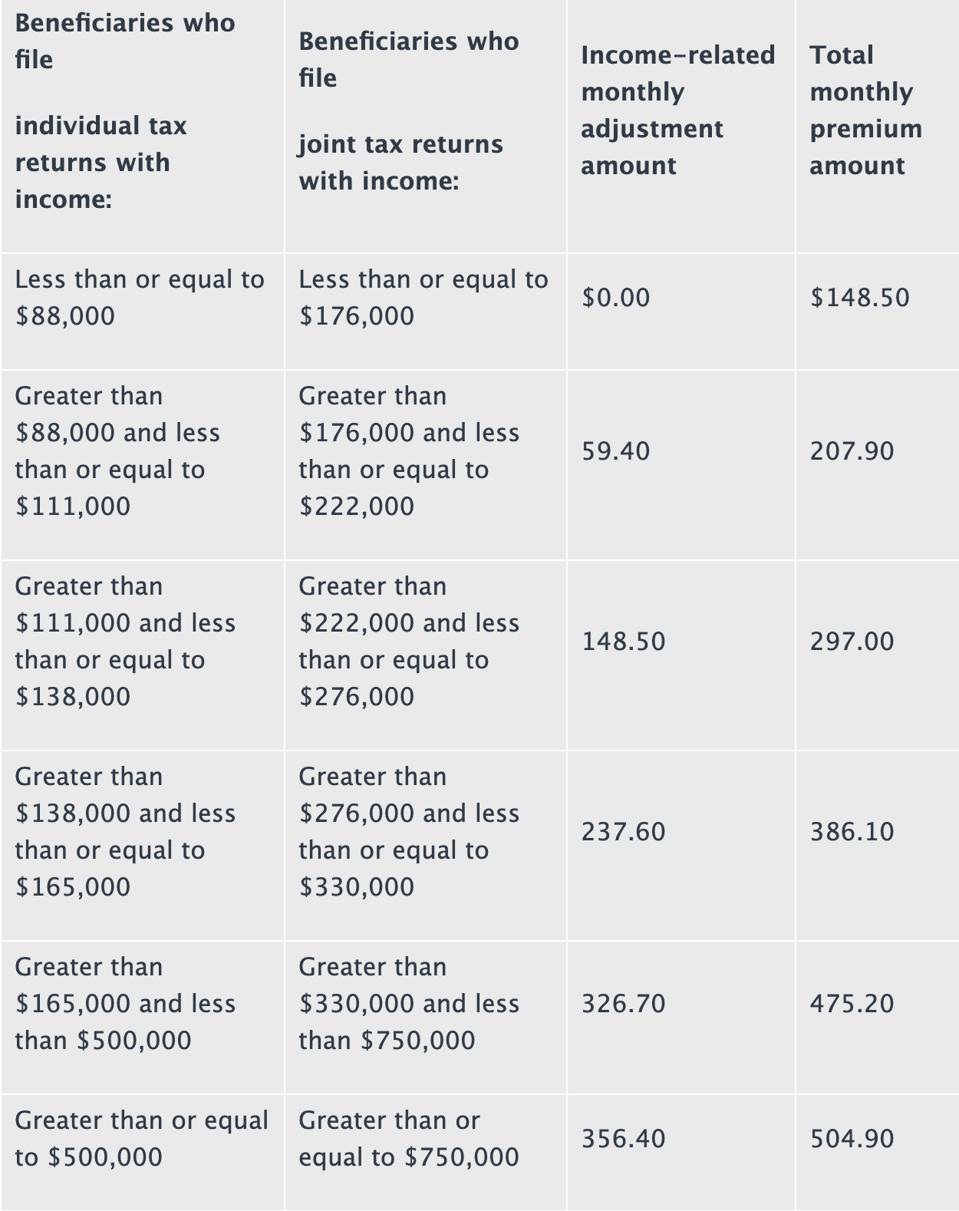Click the 297.00 total premium value

852,642
